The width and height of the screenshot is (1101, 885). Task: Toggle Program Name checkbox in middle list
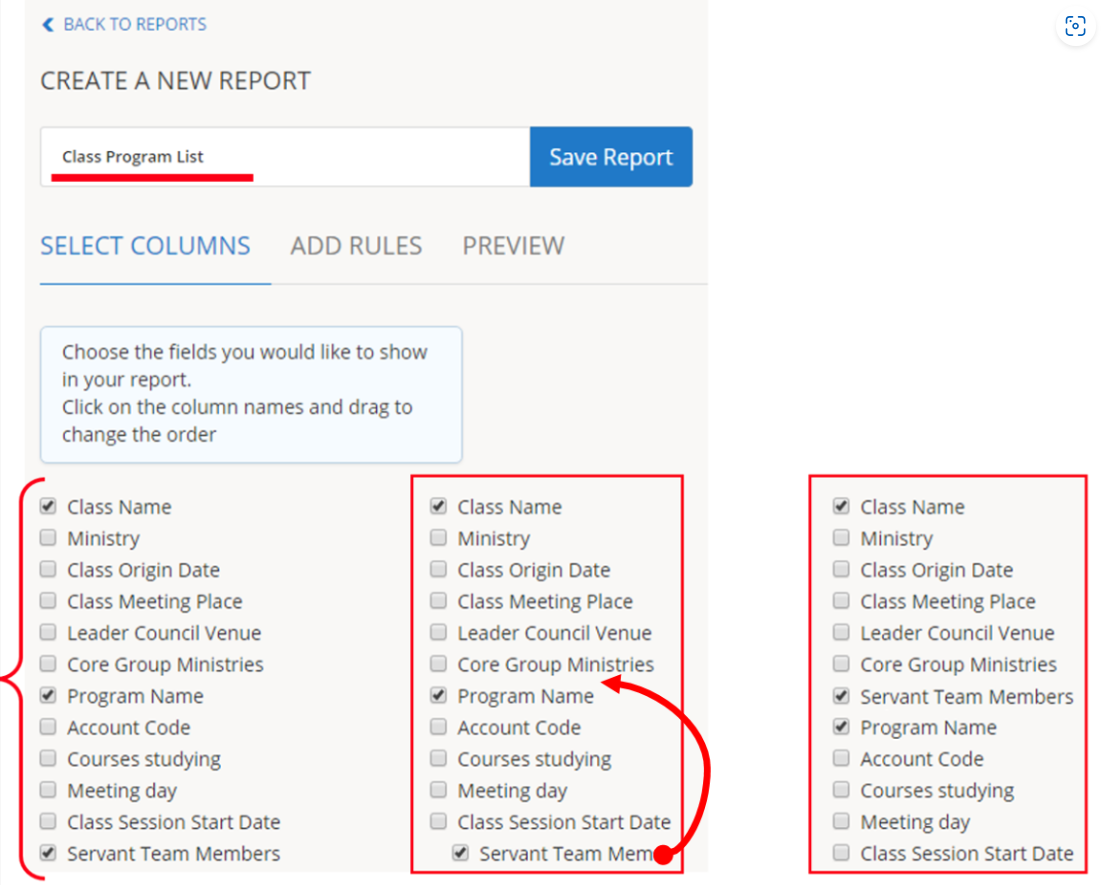438,696
